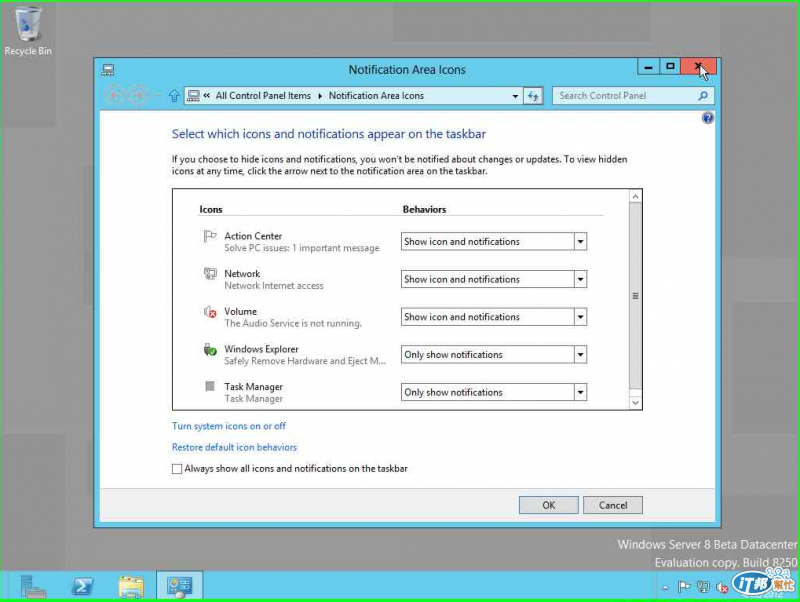Click the Action Center row label
The height and width of the screenshot is (602, 800).
coord(253,236)
